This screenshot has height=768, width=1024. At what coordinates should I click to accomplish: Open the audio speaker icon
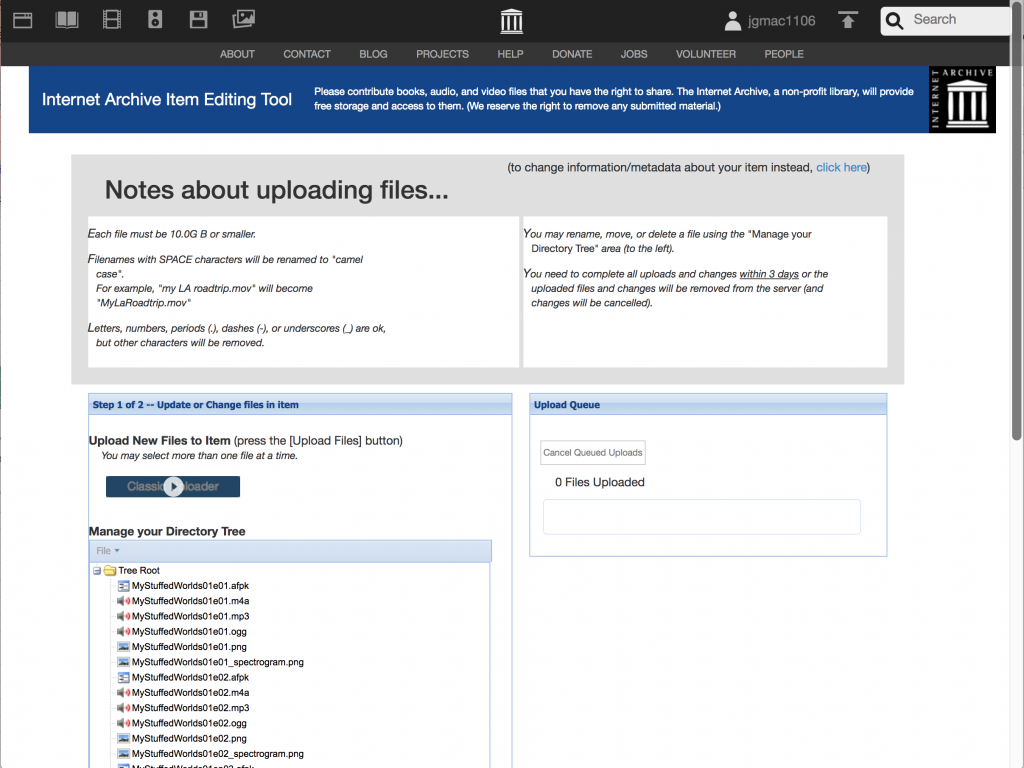[155, 20]
